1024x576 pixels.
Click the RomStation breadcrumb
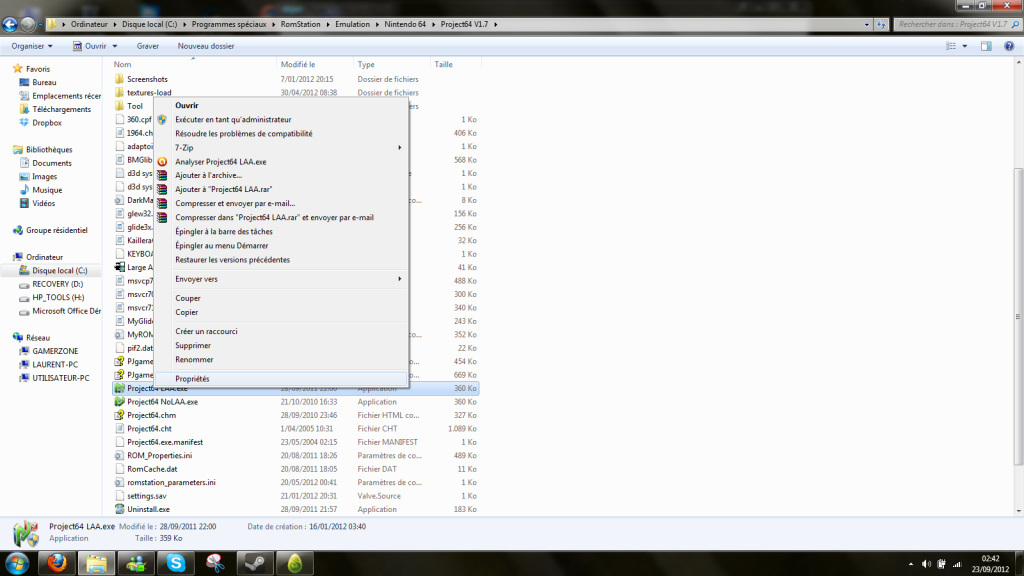[300, 25]
